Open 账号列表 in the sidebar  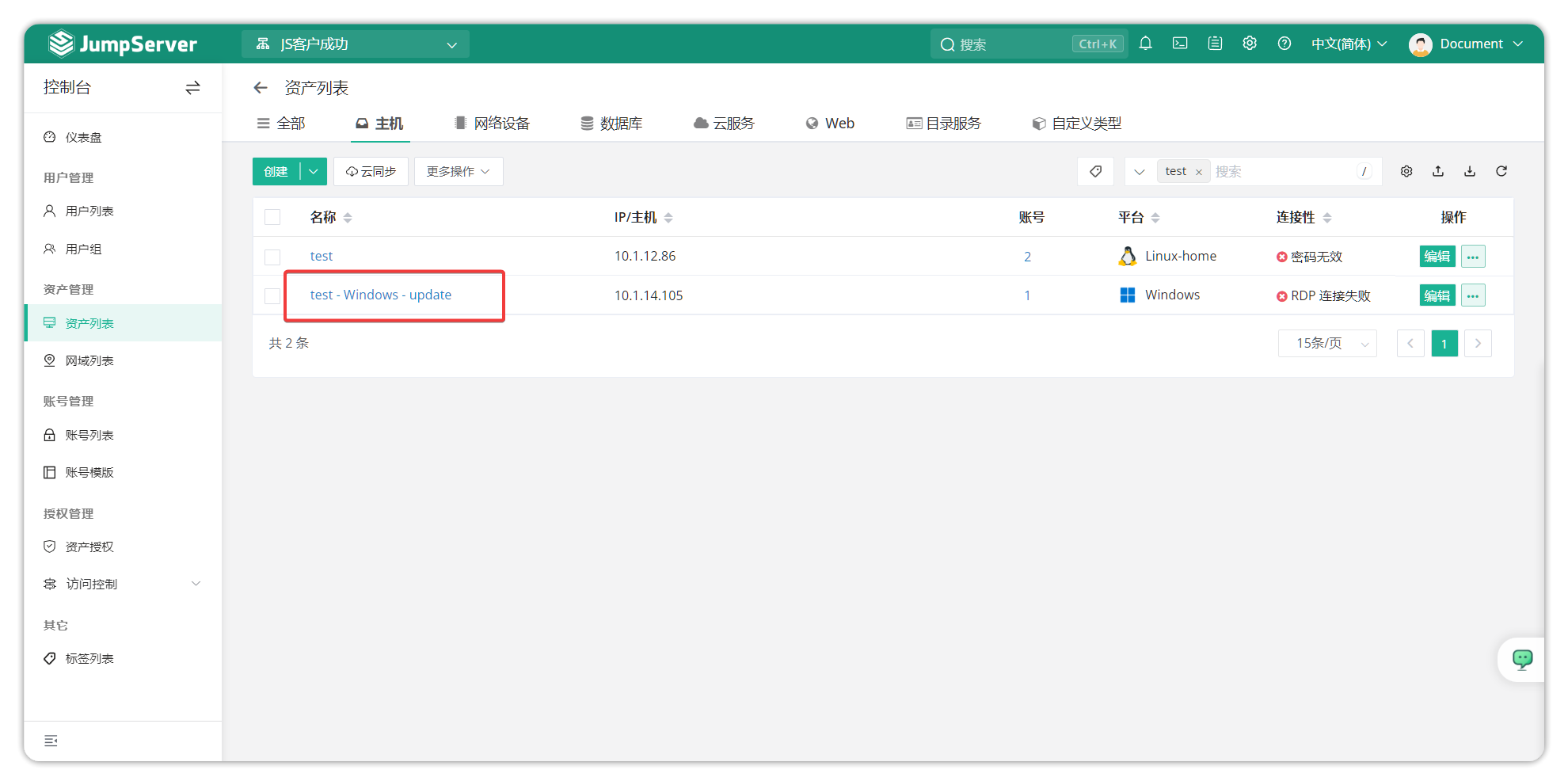click(89, 435)
